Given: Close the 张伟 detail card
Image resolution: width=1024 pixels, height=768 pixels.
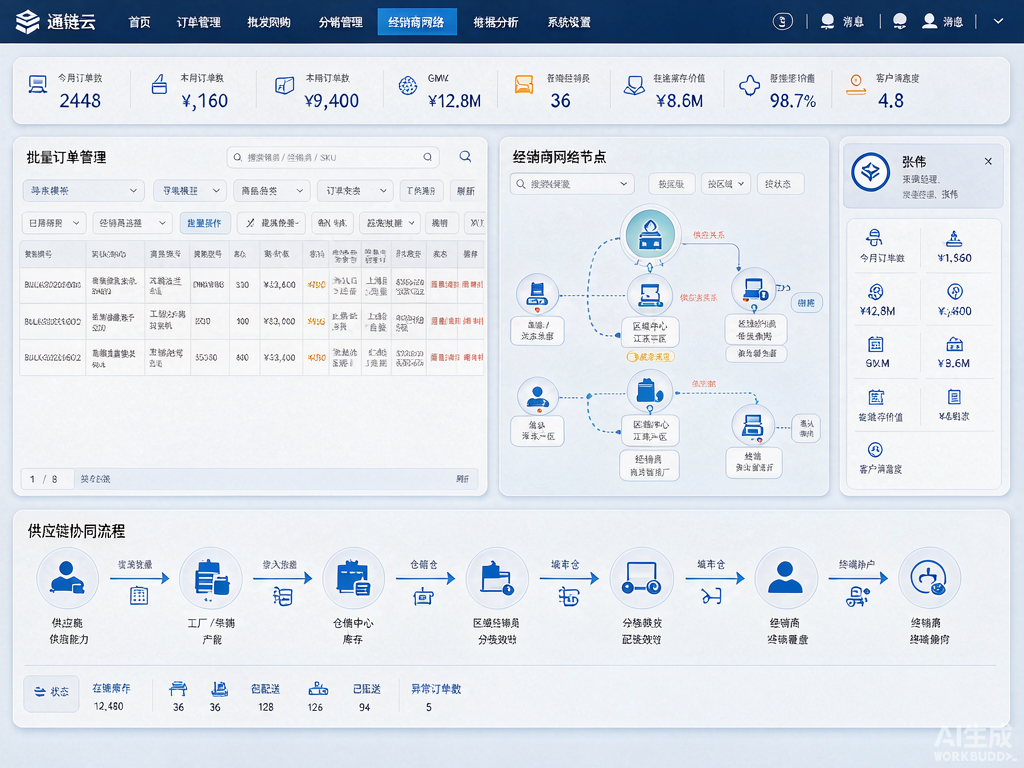Looking at the screenshot, I should 988,161.
